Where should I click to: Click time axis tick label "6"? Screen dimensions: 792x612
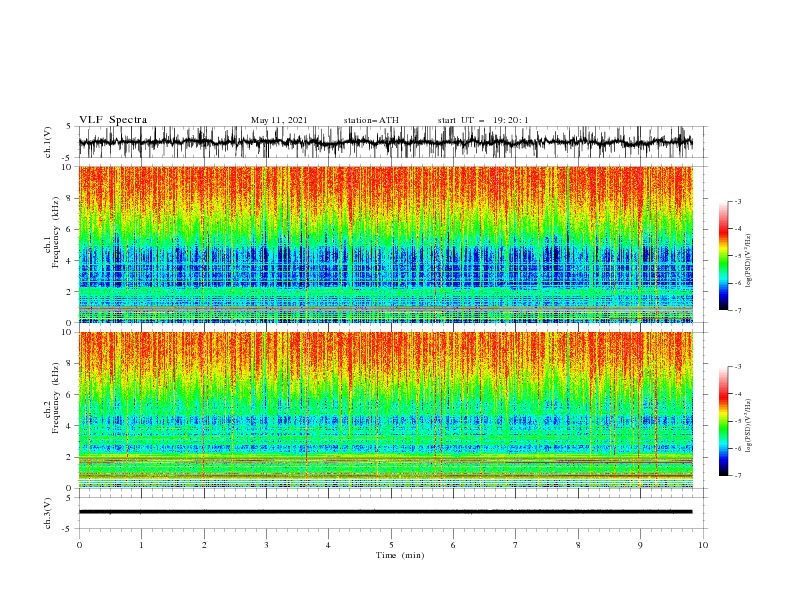pyautogui.click(x=453, y=545)
